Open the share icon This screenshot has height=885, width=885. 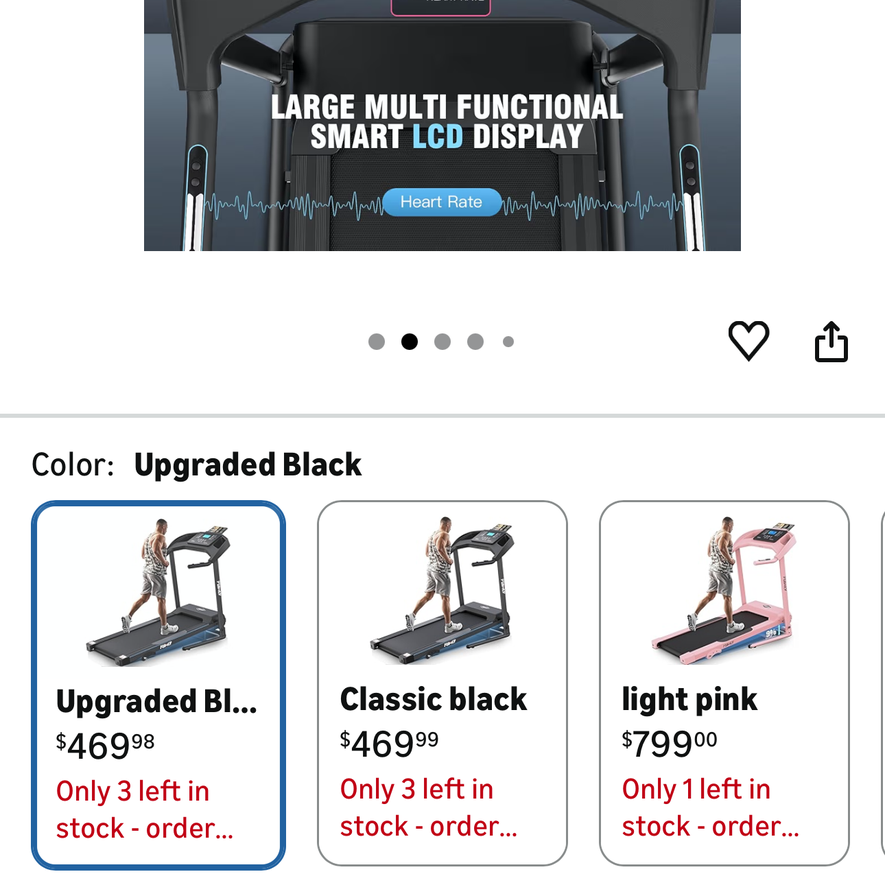(x=831, y=341)
